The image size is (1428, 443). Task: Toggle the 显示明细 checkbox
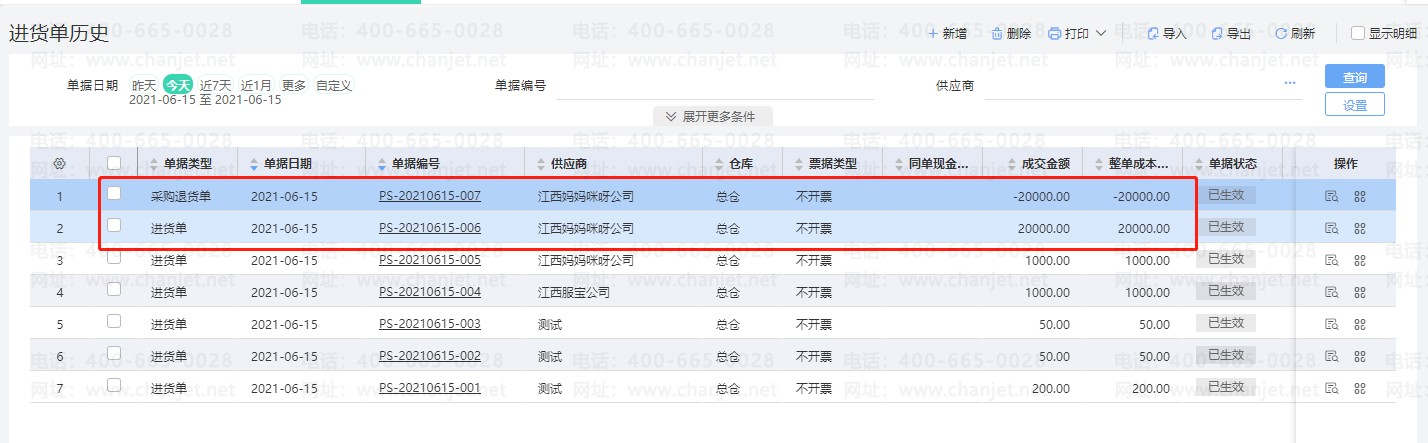pyautogui.click(x=1358, y=33)
